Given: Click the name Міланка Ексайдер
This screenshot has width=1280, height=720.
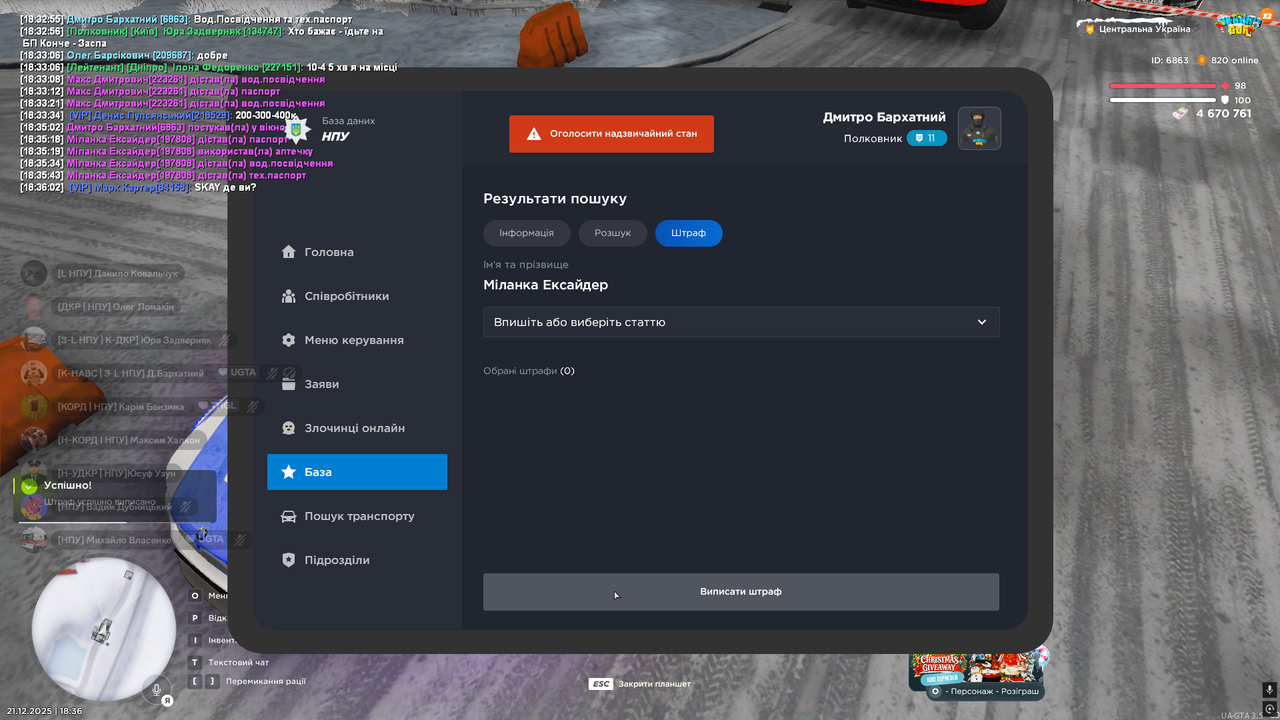Looking at the screenshot, I should pos(546,285).
